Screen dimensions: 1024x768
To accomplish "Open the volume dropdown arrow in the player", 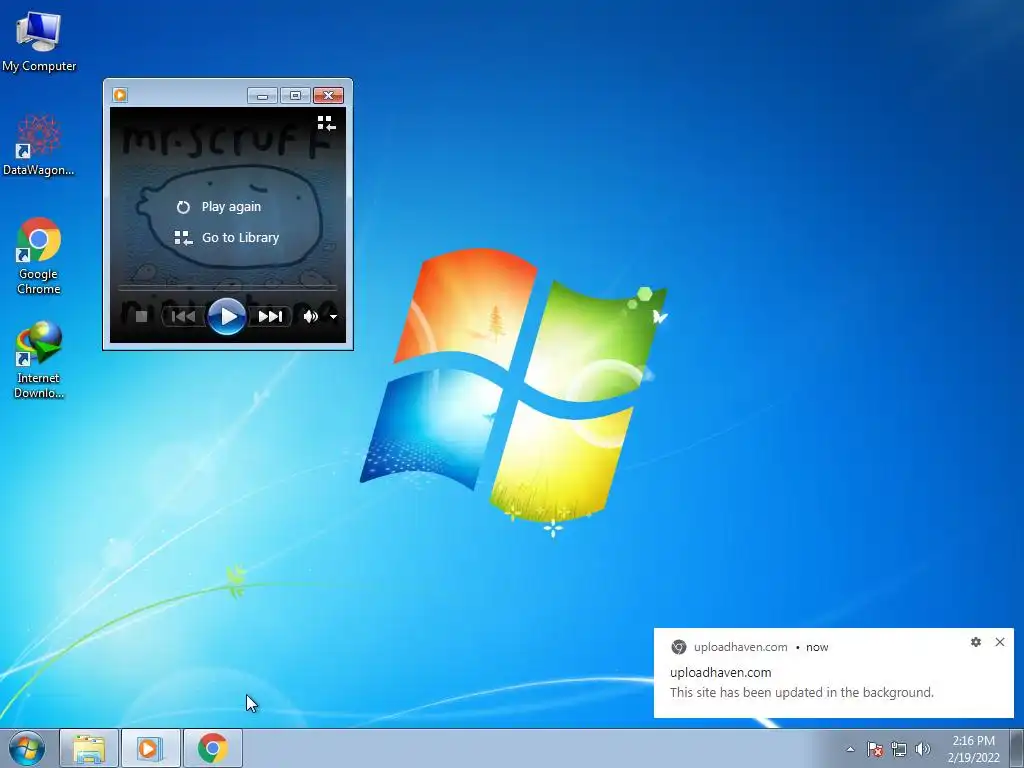I will (333, 317).
